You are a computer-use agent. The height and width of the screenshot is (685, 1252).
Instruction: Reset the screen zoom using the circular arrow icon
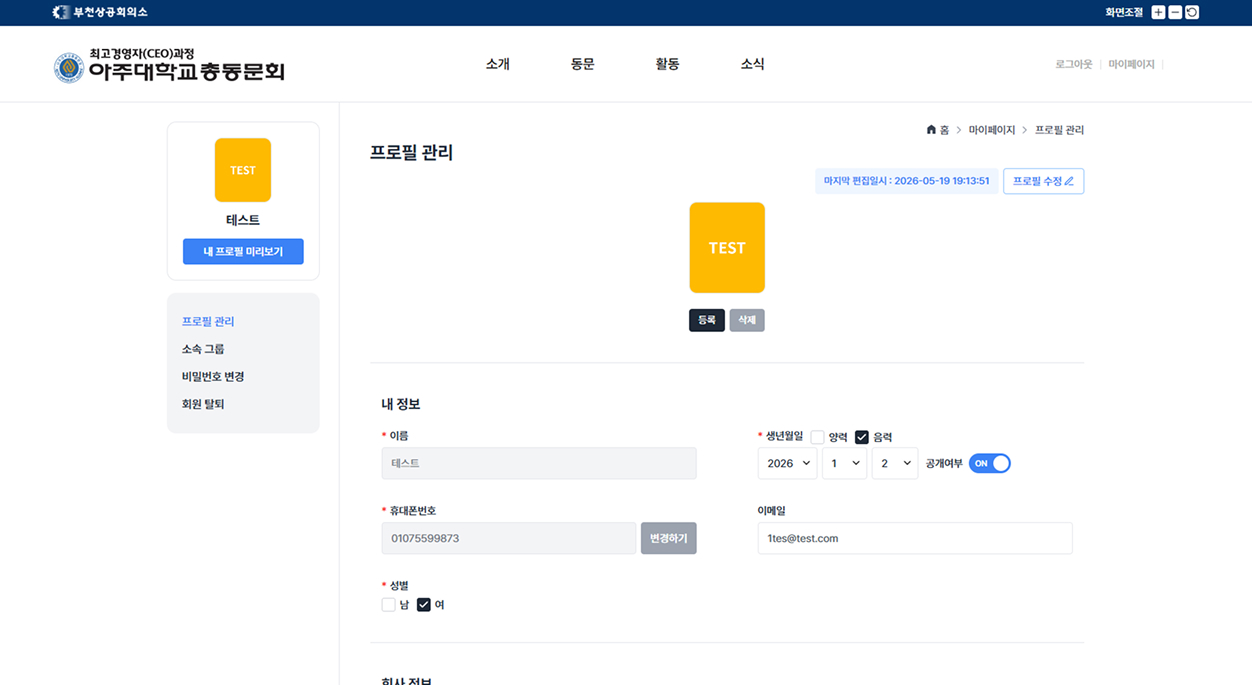(1192, 12)
